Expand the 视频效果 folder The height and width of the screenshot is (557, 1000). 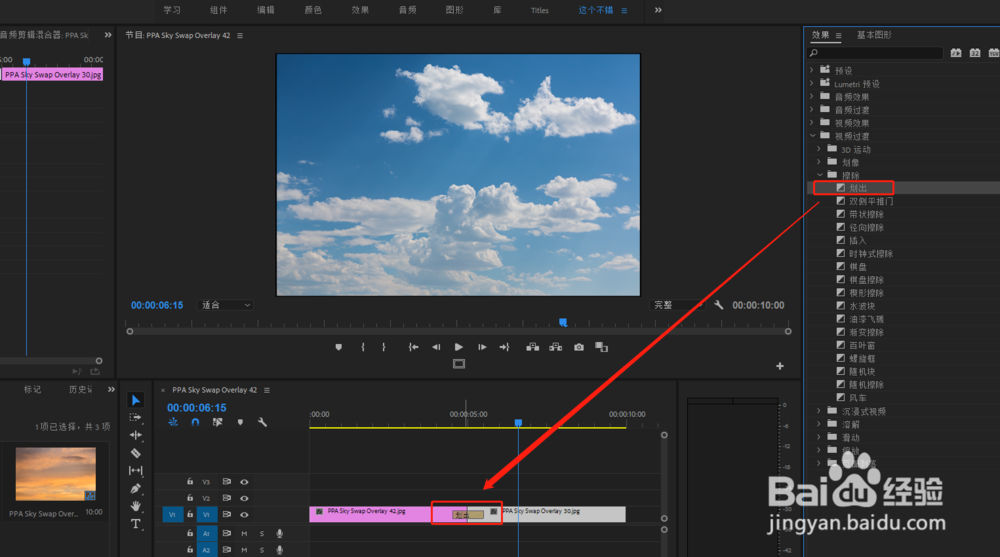(x=812, y=123)
